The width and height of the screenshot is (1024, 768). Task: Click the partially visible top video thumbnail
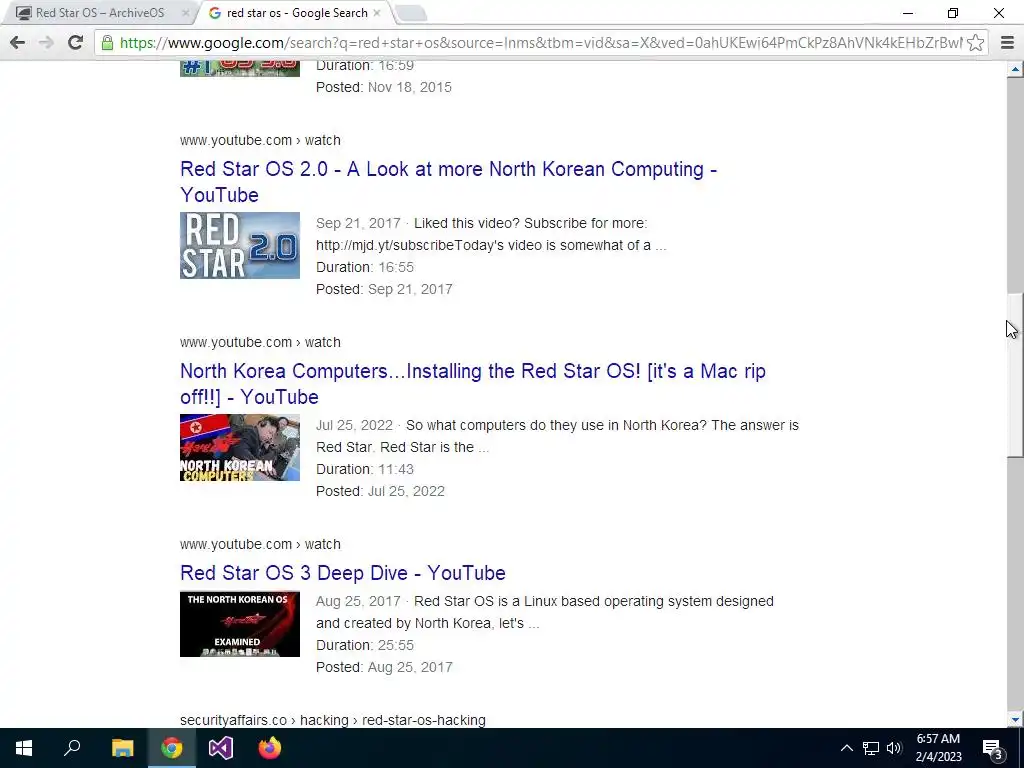click(240, 68)
